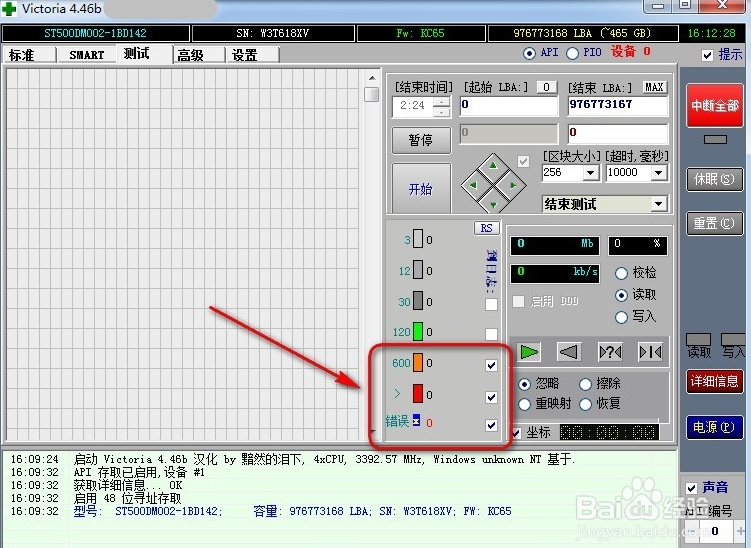Click the left arrow in diamond navigator
This screenshot has height=548, width=751.
[x=473, y=185]
